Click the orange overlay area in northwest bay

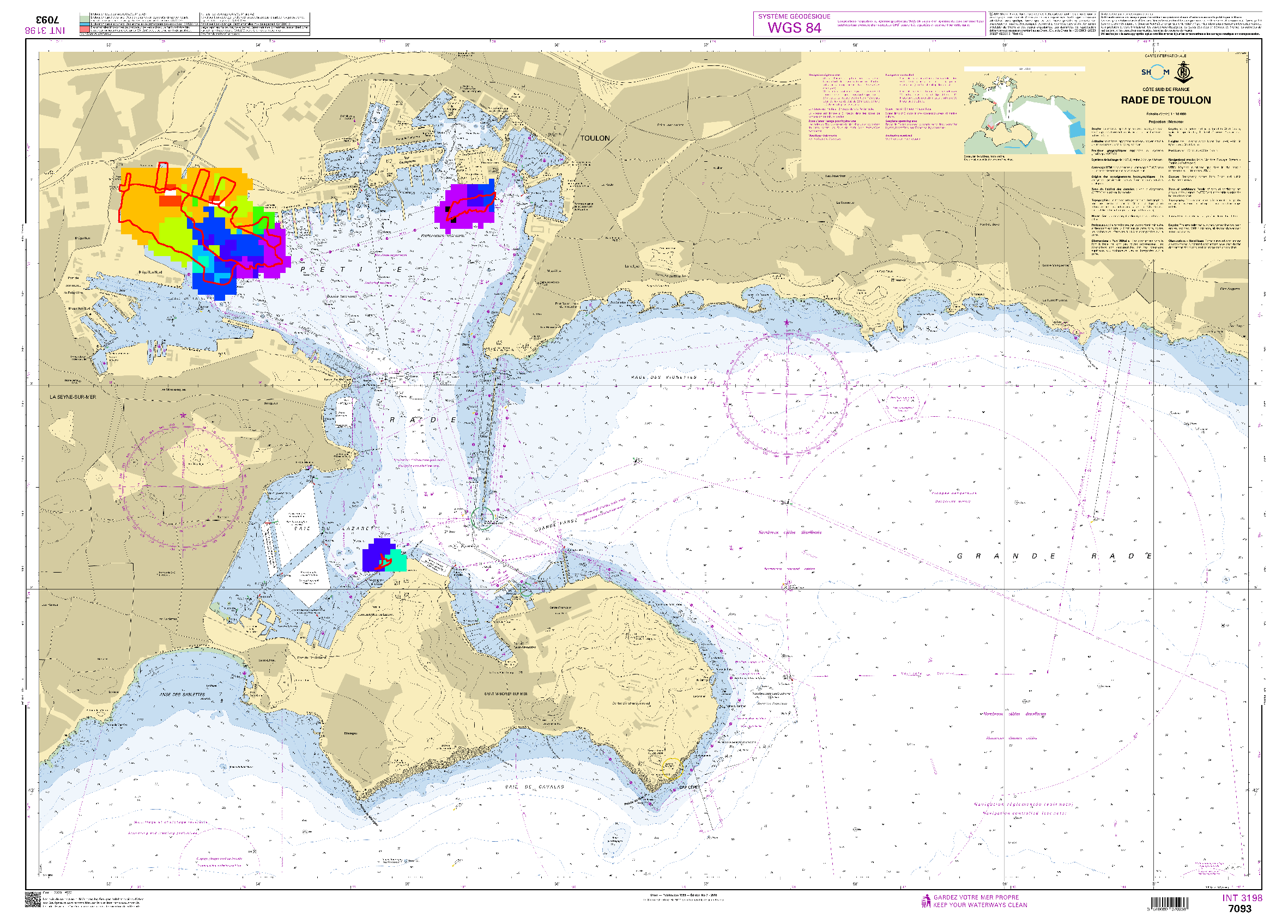(139, 210)
